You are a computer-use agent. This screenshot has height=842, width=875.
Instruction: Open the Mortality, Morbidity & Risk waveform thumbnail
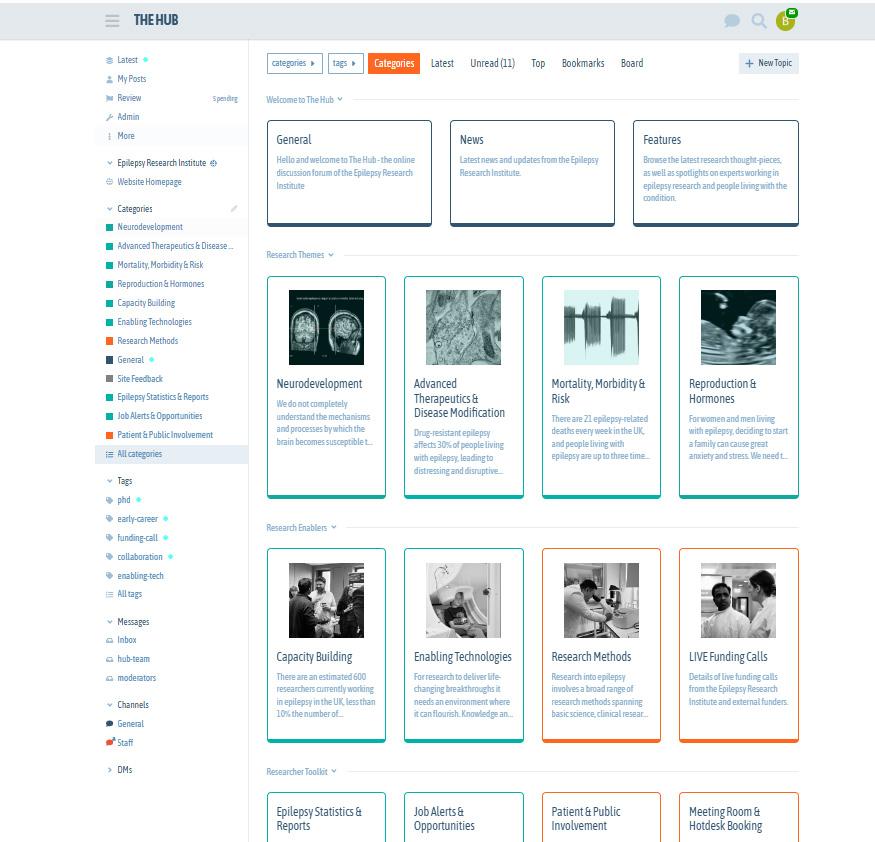point(601,327)
